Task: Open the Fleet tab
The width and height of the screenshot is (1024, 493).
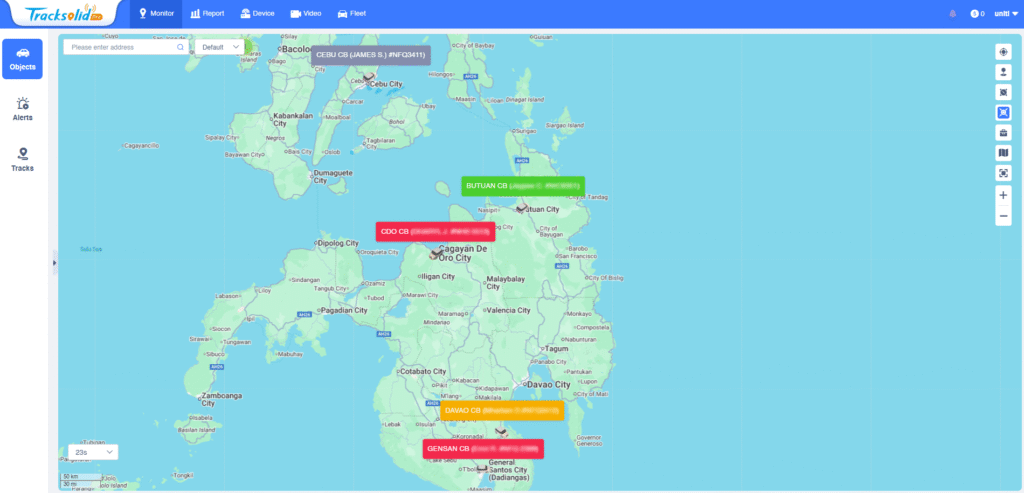Action: pyautogui.click(x=350, y=14)
